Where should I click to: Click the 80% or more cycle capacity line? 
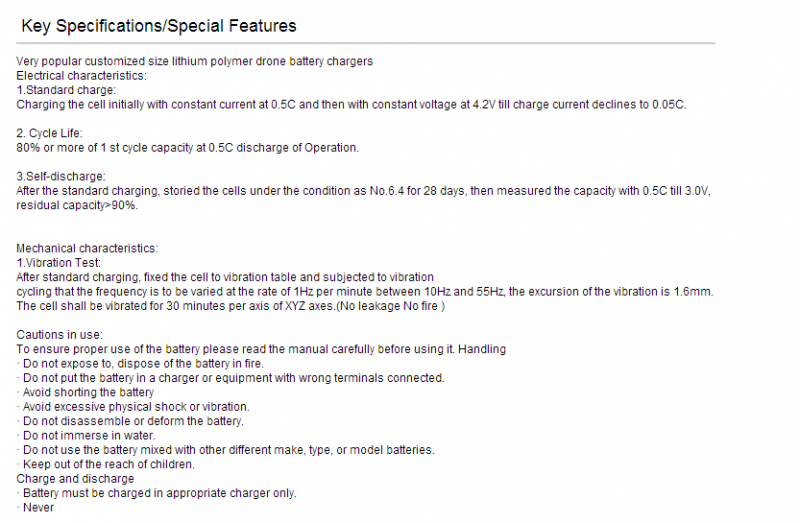tap(187, 148)
